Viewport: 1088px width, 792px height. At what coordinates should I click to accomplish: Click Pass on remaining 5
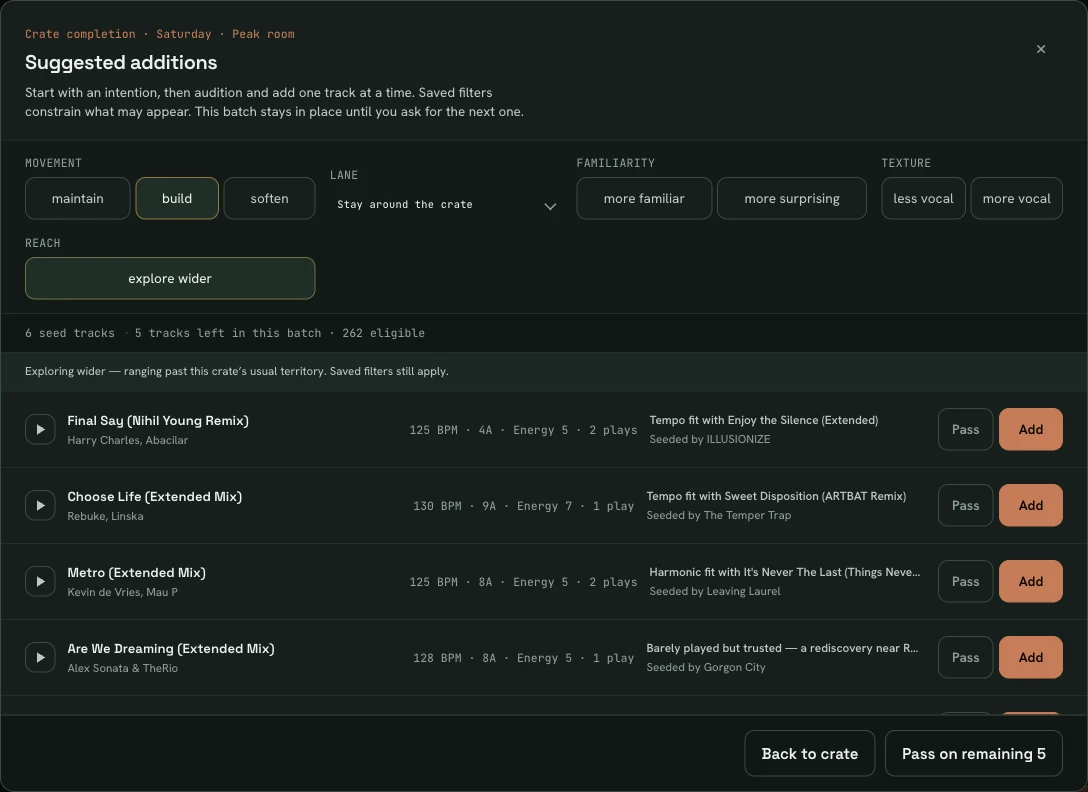coord(974,754)
